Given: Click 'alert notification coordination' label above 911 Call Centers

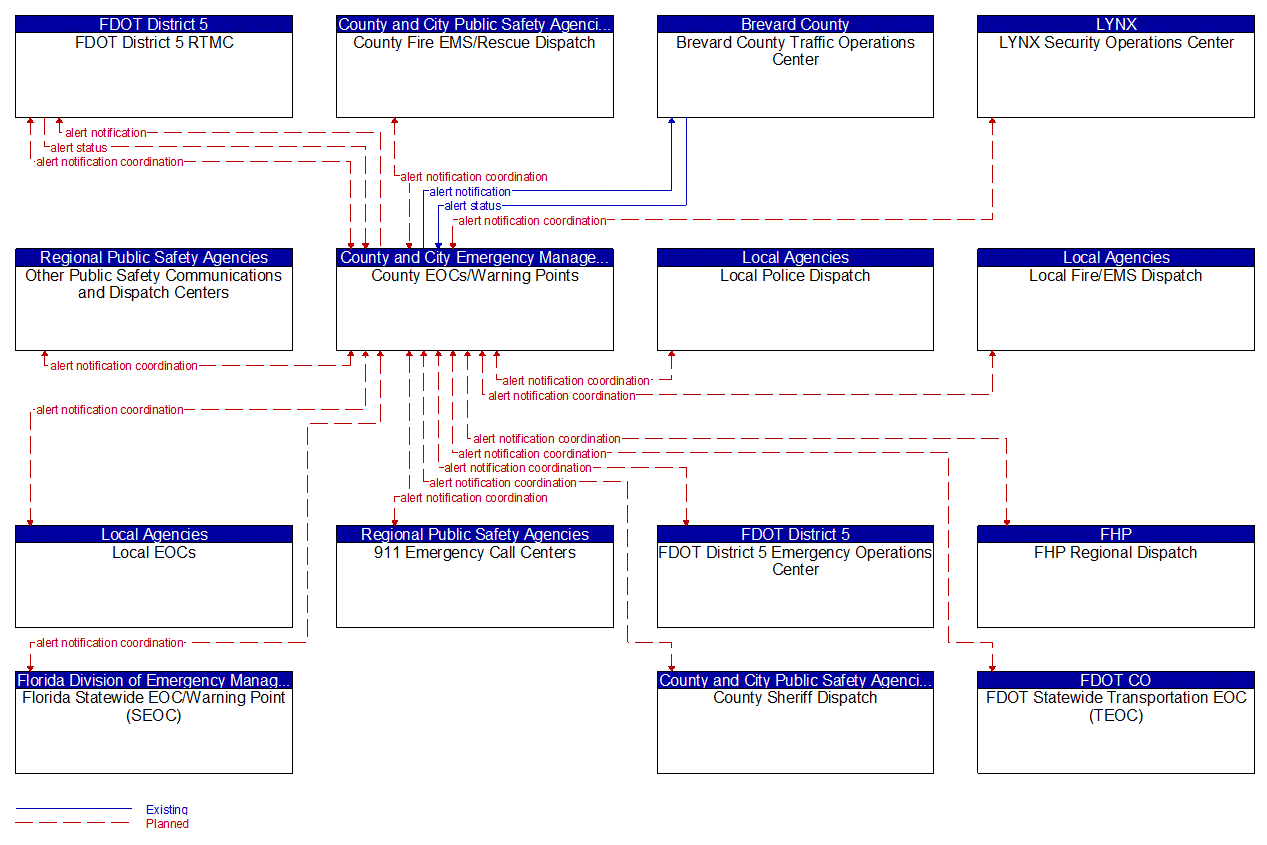Looking at the screenshot, I should click(474, 497).
